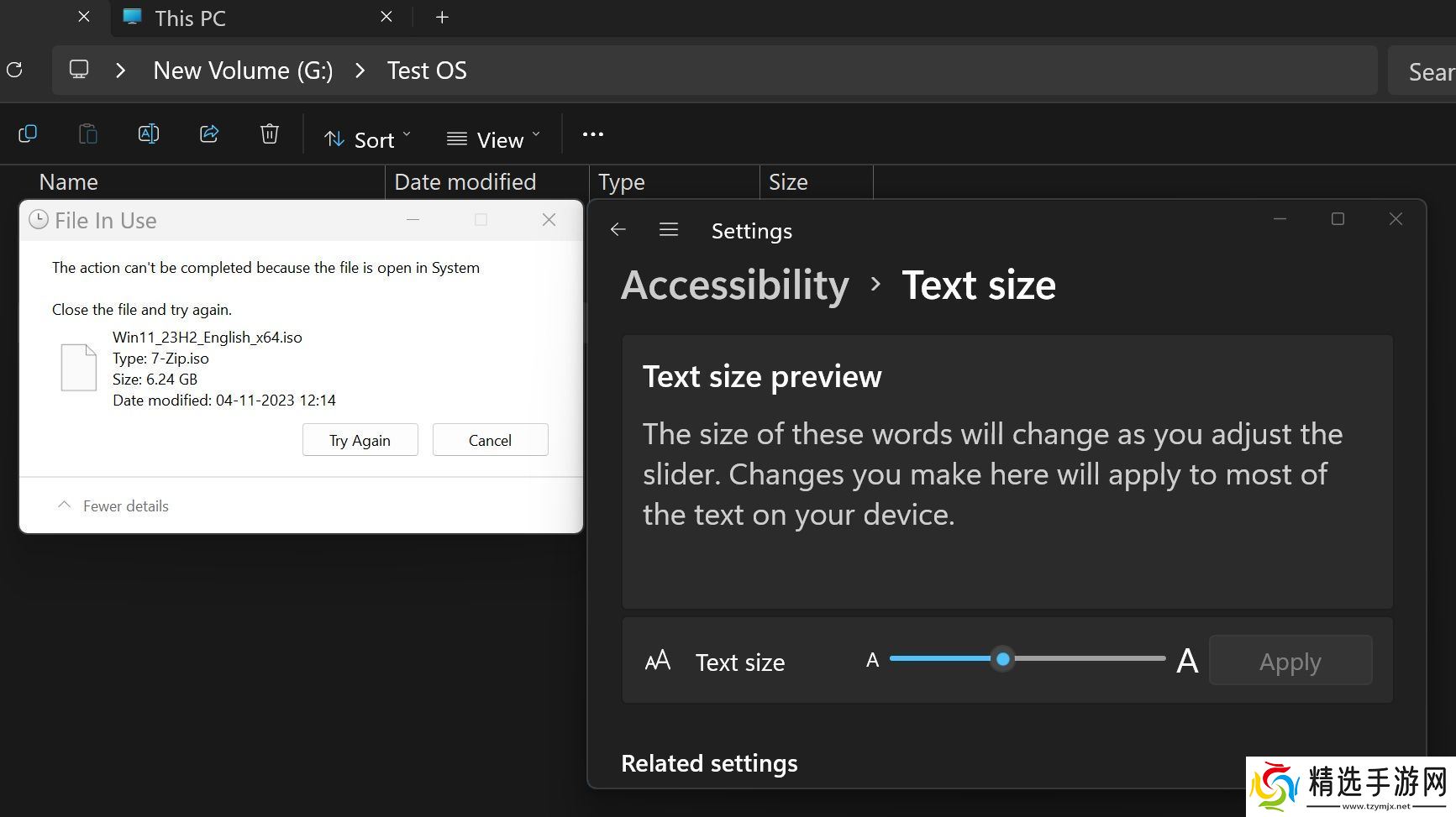The height and width of the screenshot is (817, 1456).
Task: Open the Settings hamburger navigation menu
Action: (x=669, y=230)
